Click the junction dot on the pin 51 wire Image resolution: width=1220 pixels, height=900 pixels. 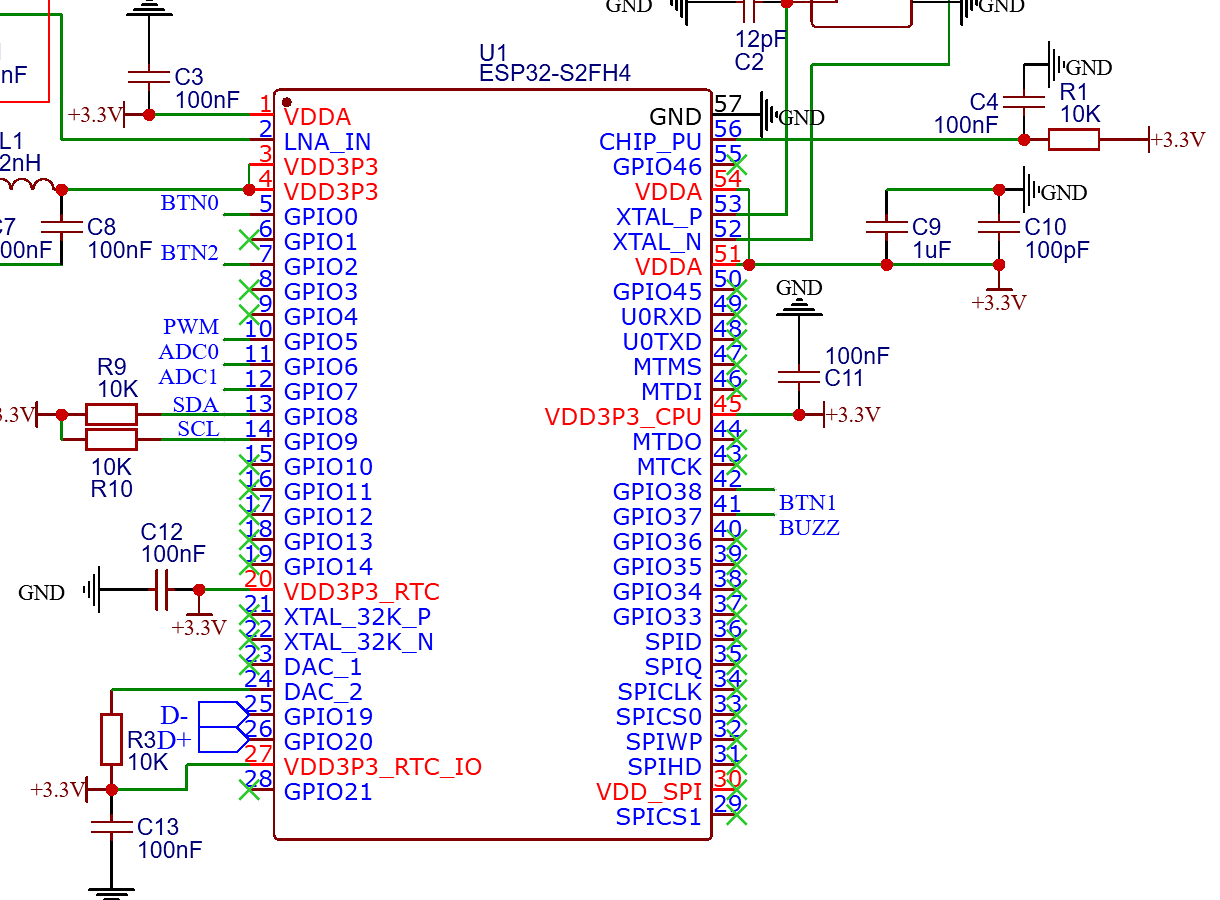click(749, 264)
